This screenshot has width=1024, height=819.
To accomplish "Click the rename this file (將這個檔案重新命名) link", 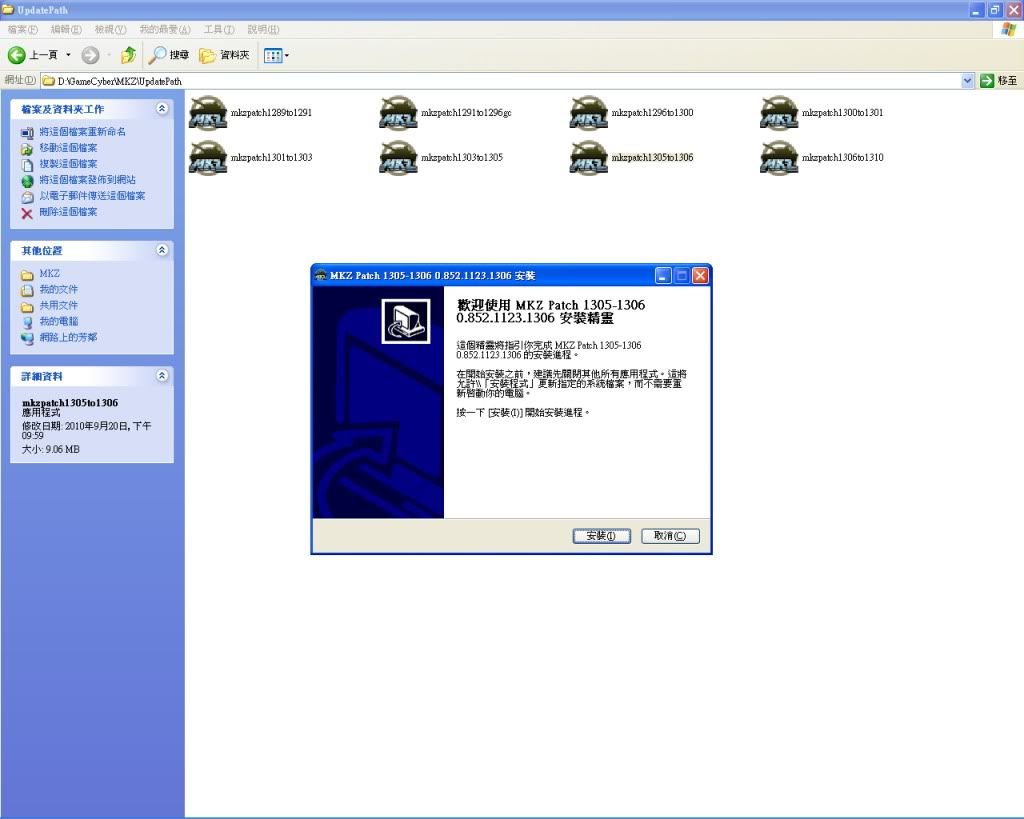I will tap(82, 132).
